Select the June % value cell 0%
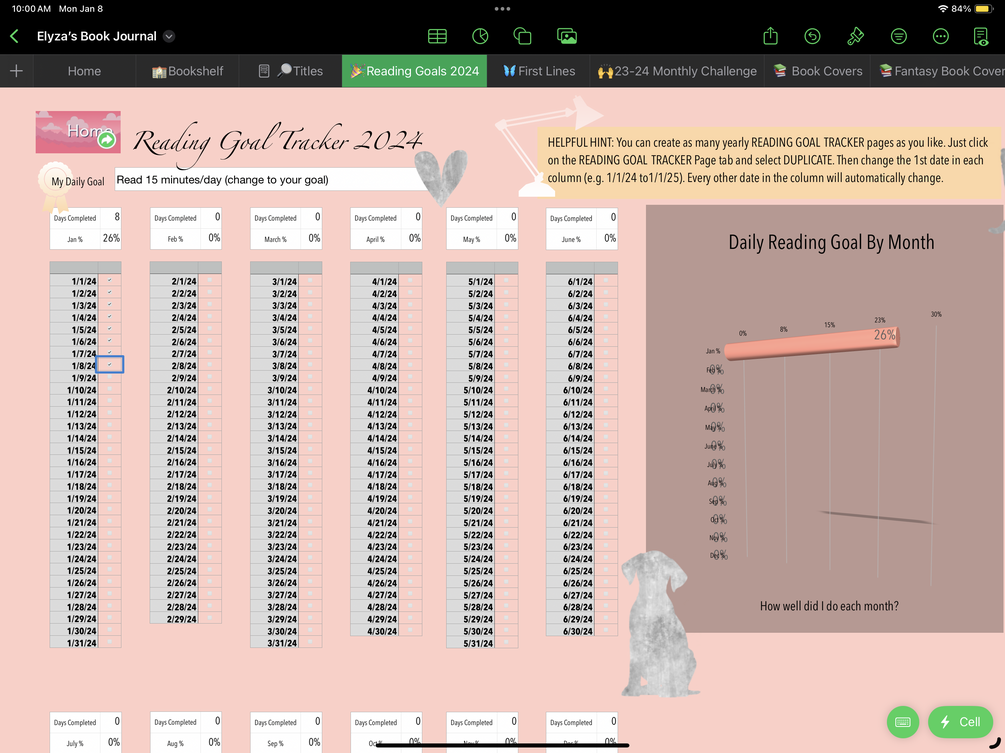 [606, 238]
